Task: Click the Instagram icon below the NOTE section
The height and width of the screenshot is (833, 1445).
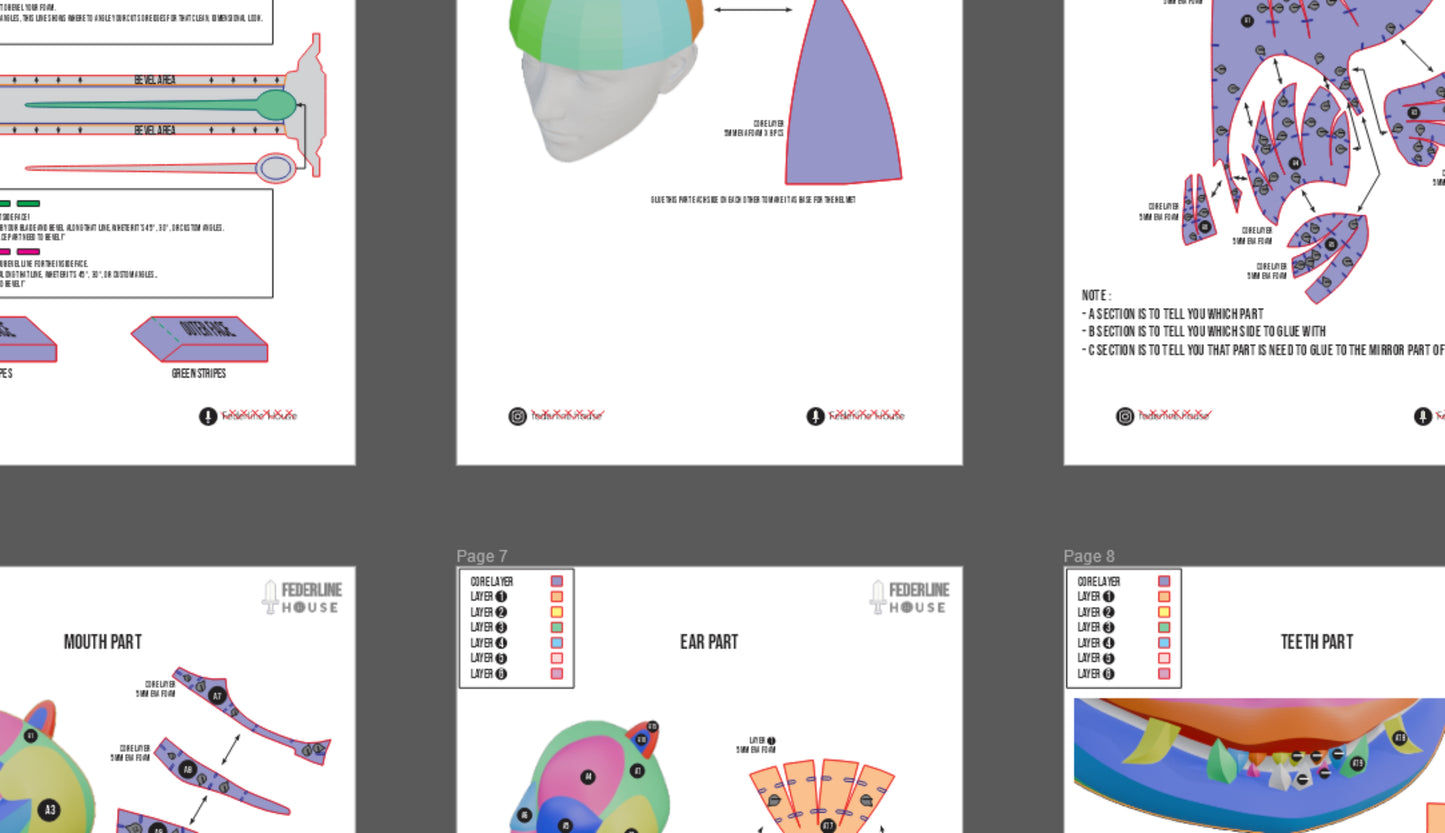Action: [x=1125, y=416]
